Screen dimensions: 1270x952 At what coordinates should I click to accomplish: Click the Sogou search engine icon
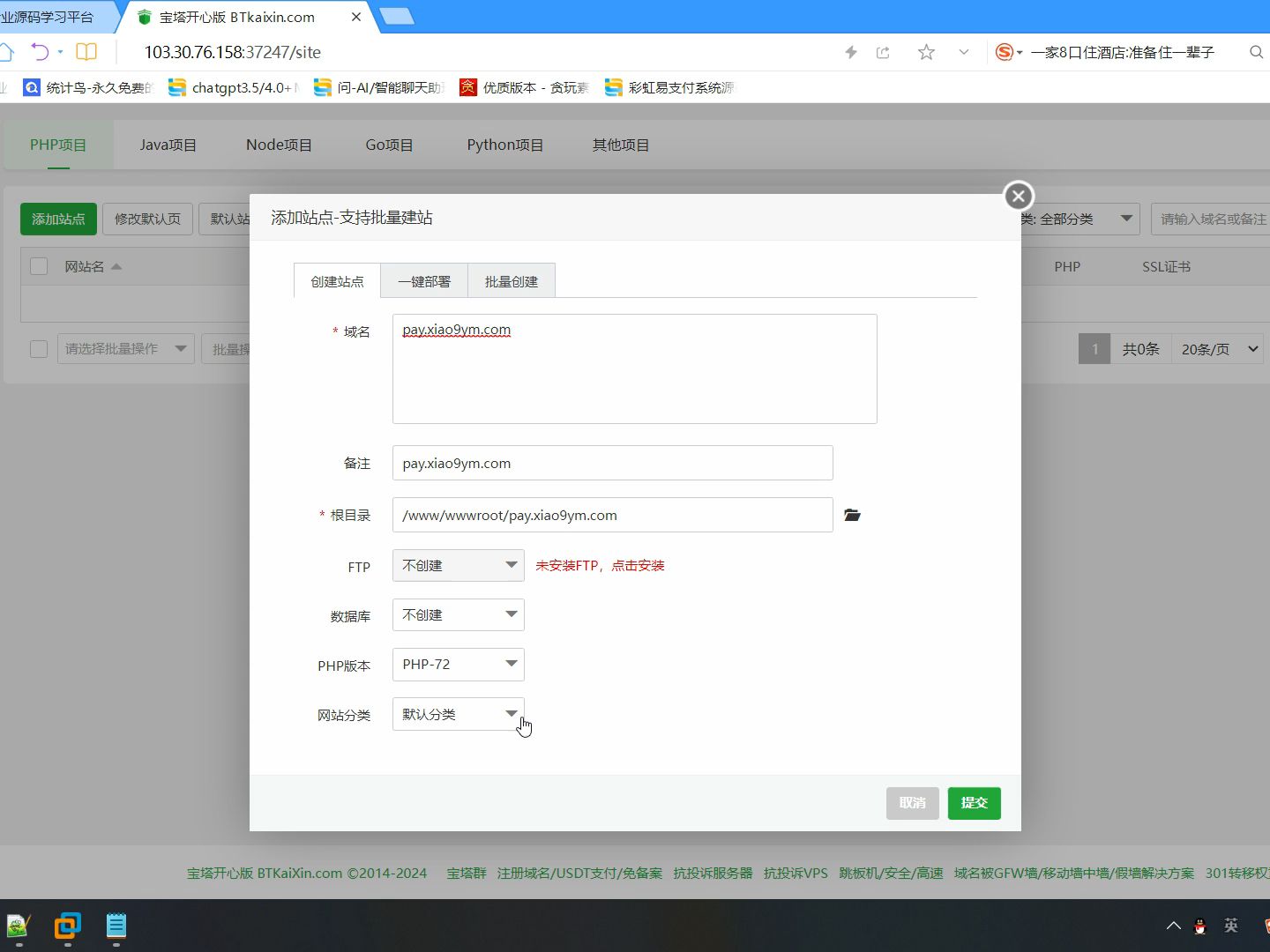point(1004,53)
